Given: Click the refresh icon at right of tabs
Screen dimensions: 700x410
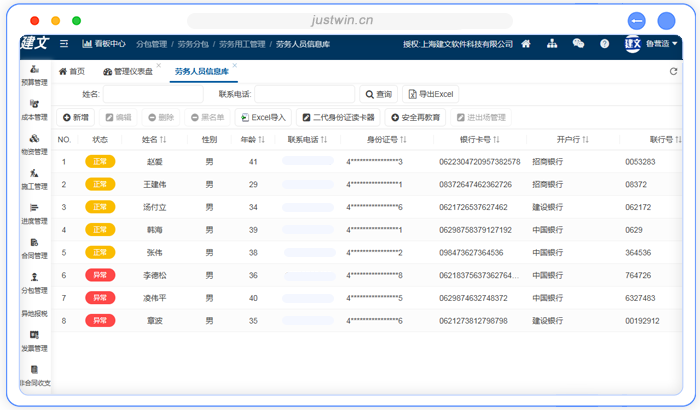Looking at the screenshot, I should pos(673,72).
